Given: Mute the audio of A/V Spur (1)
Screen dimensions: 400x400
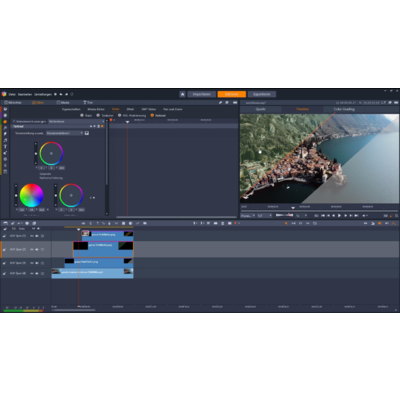Looking at the screenshot, I should click(37, 236).
